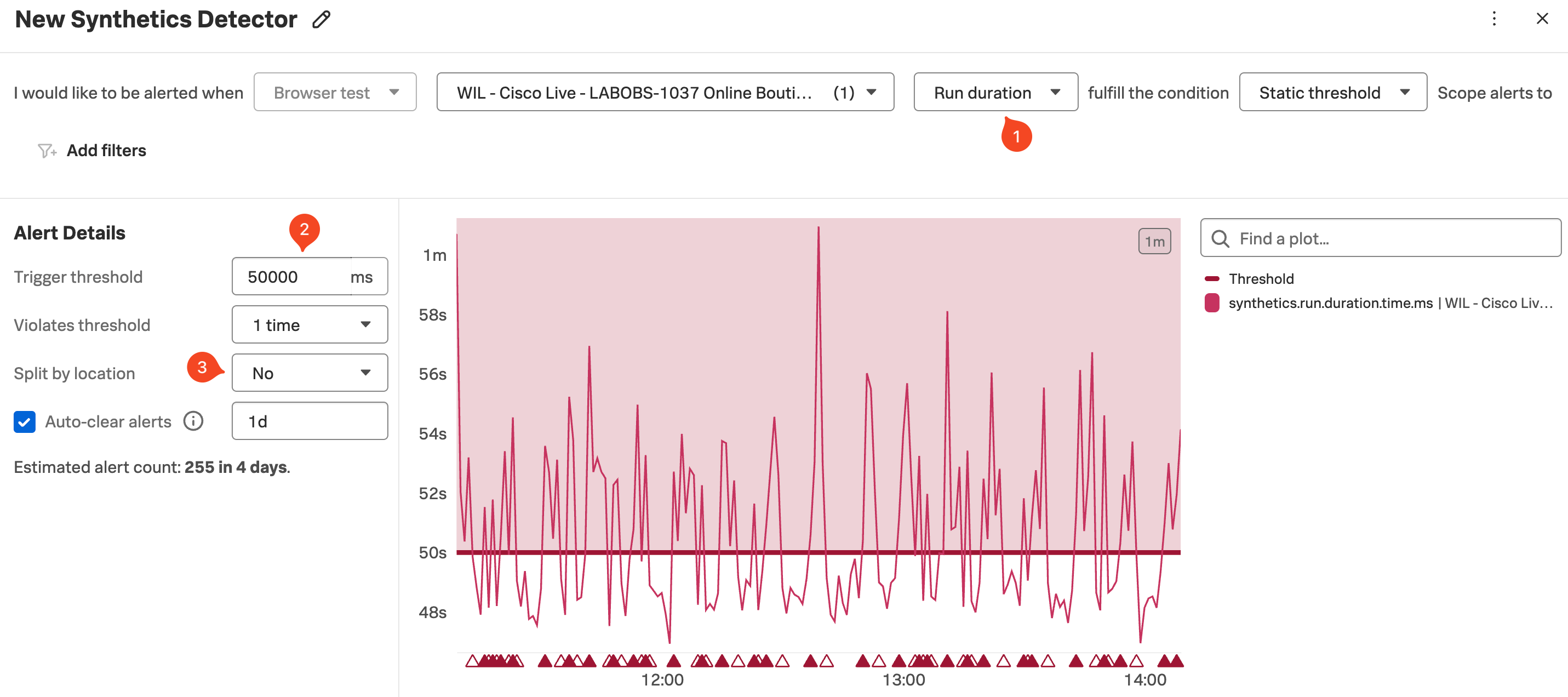The height and width of the screenshot is (697, 1568).
Task: Open the WIL - Cisco Live test selector
Action: pos(665,93)
